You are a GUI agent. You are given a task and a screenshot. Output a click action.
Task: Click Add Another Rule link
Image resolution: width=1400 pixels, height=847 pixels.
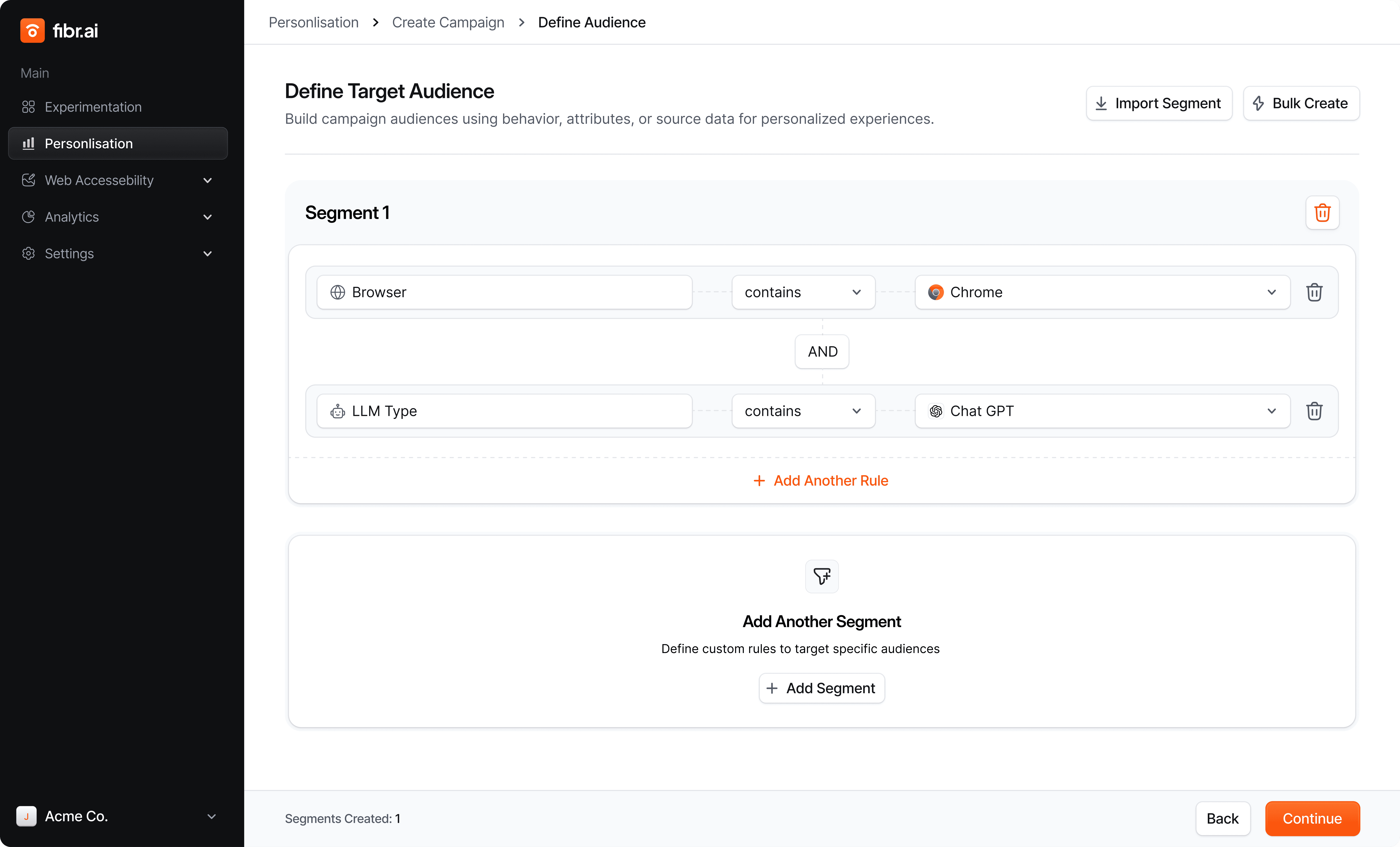click(x=821, y=480)
